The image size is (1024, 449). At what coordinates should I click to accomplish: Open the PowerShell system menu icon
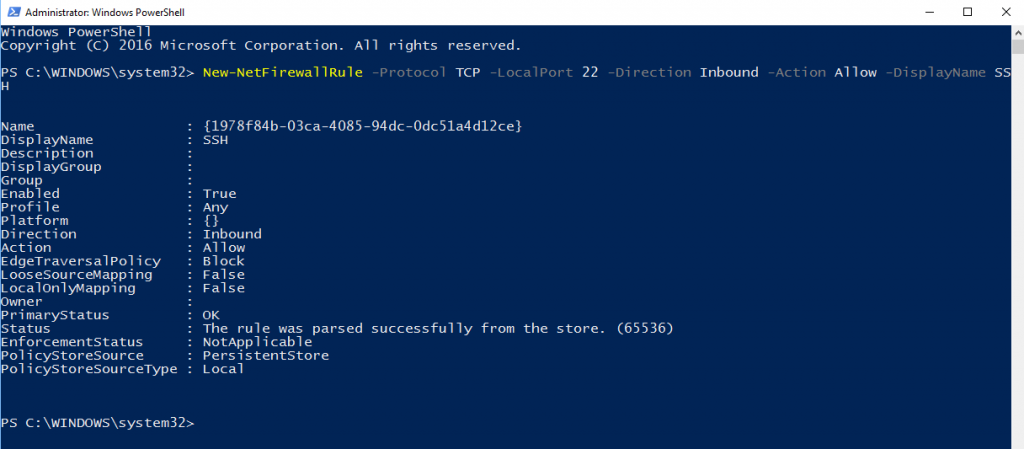12,12
